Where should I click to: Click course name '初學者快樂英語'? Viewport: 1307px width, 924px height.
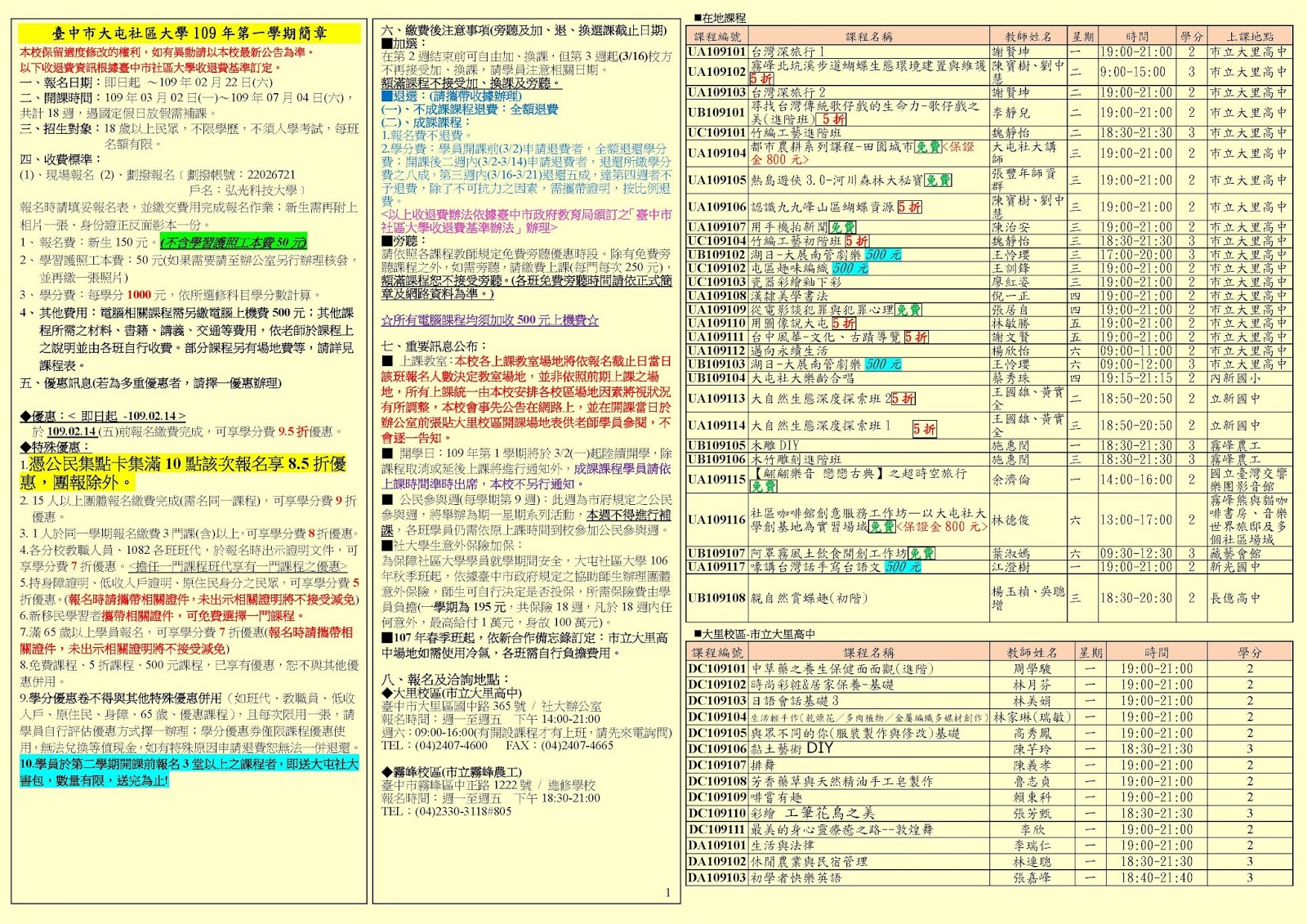click(x=796, y=878)
